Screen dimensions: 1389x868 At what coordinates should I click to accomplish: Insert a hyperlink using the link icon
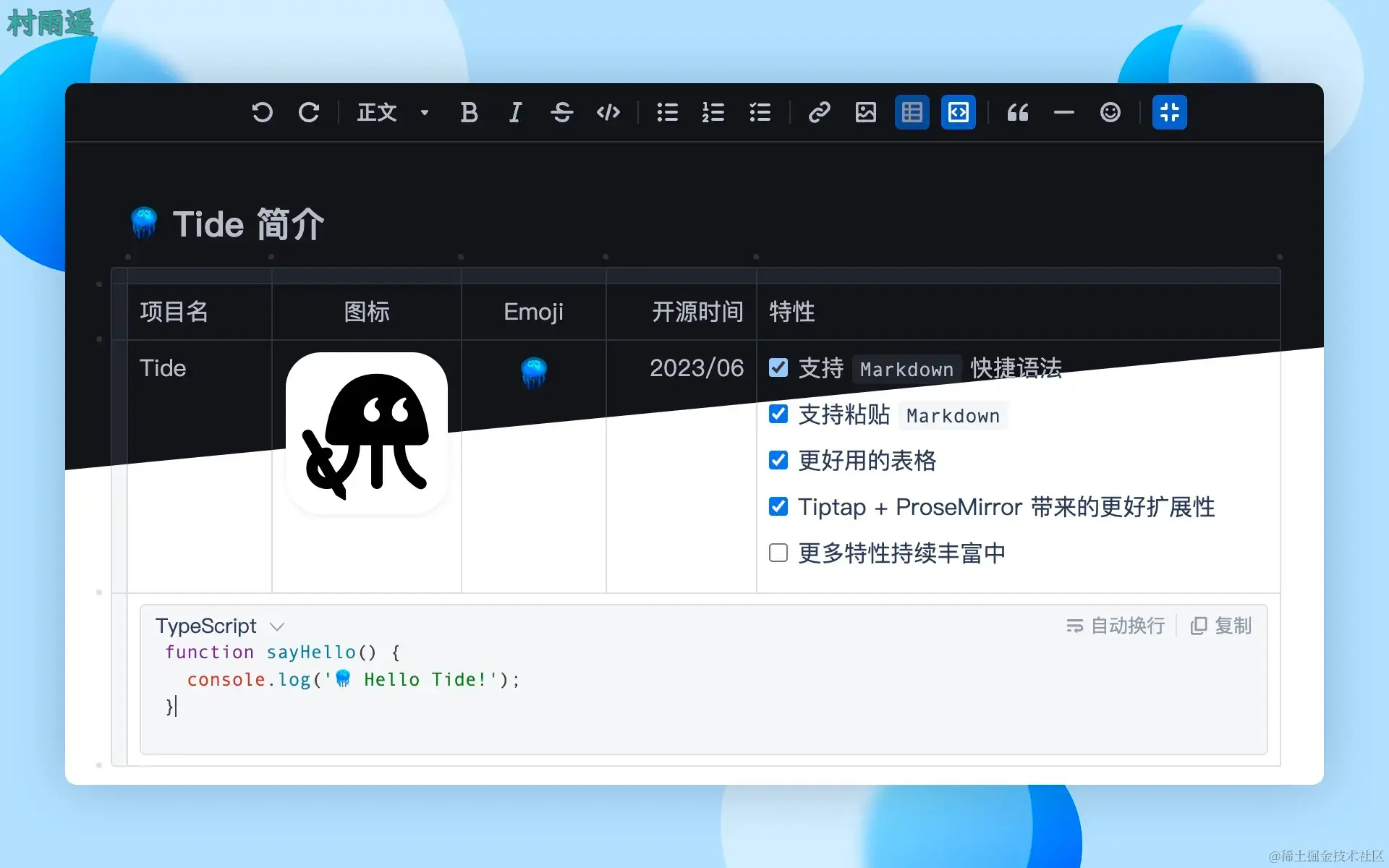(x=819, y=112)
